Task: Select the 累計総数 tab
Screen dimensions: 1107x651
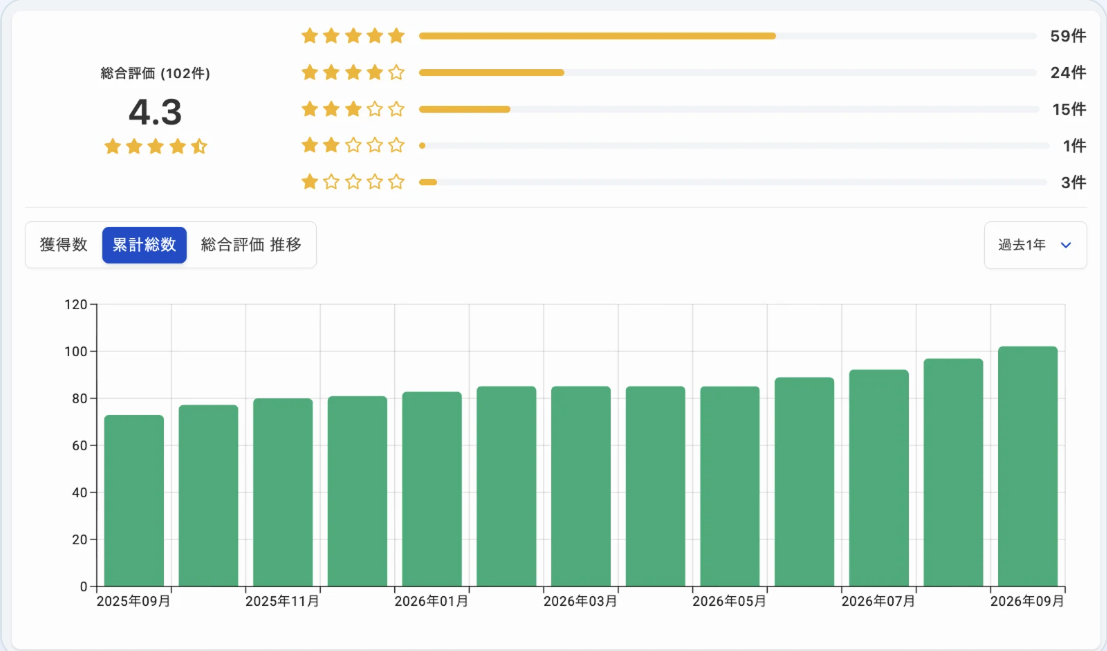Action: coord(144,245)
